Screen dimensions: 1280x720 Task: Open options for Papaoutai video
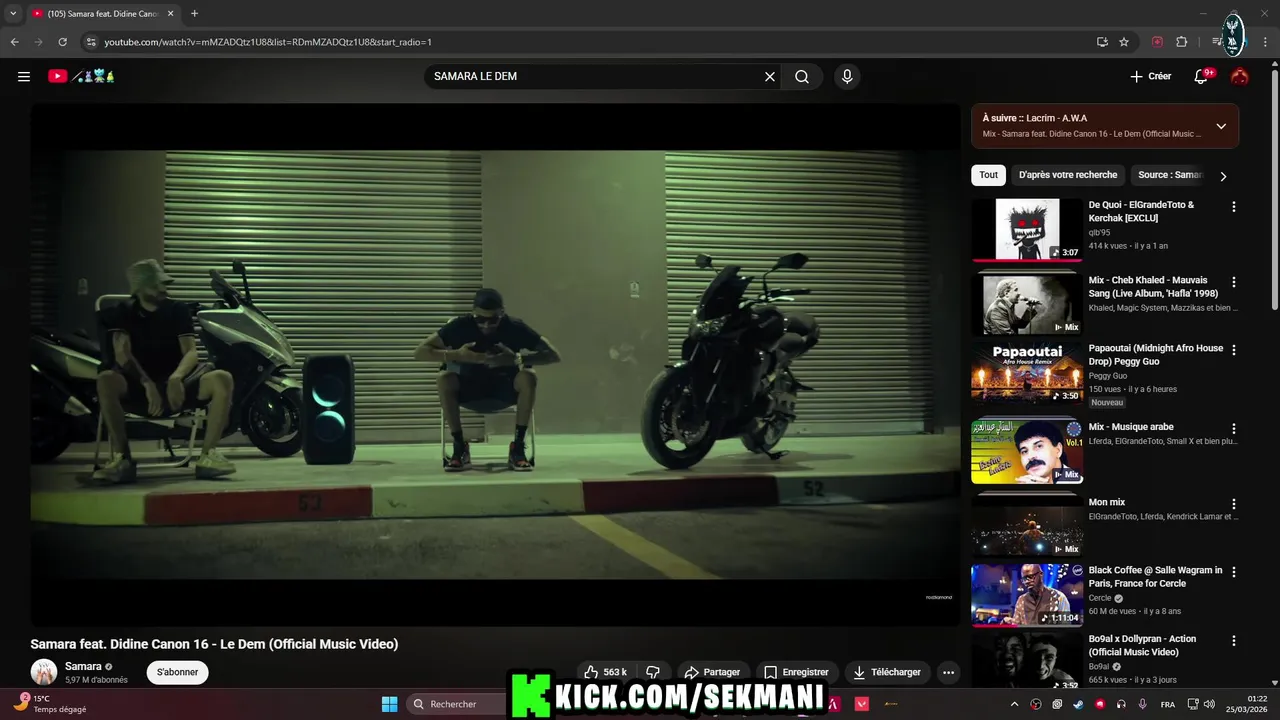[x=1233, y=350]
